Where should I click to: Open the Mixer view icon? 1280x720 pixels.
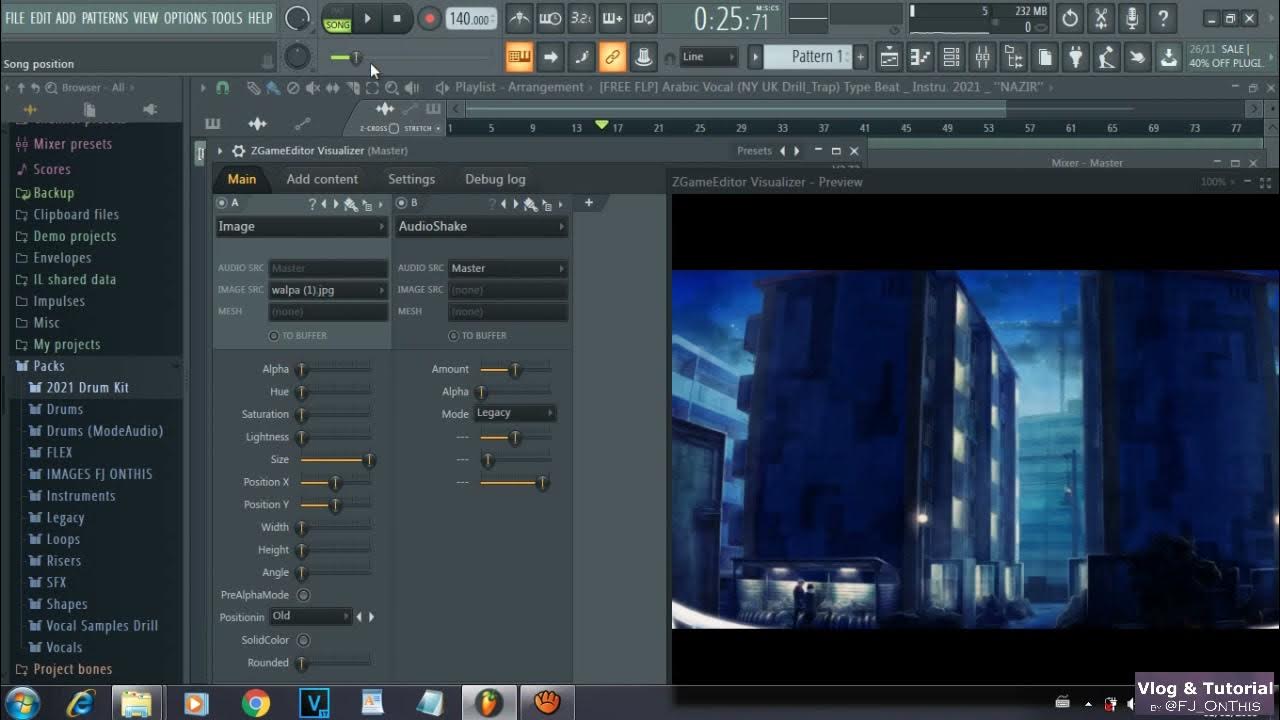tap(983, 57)
